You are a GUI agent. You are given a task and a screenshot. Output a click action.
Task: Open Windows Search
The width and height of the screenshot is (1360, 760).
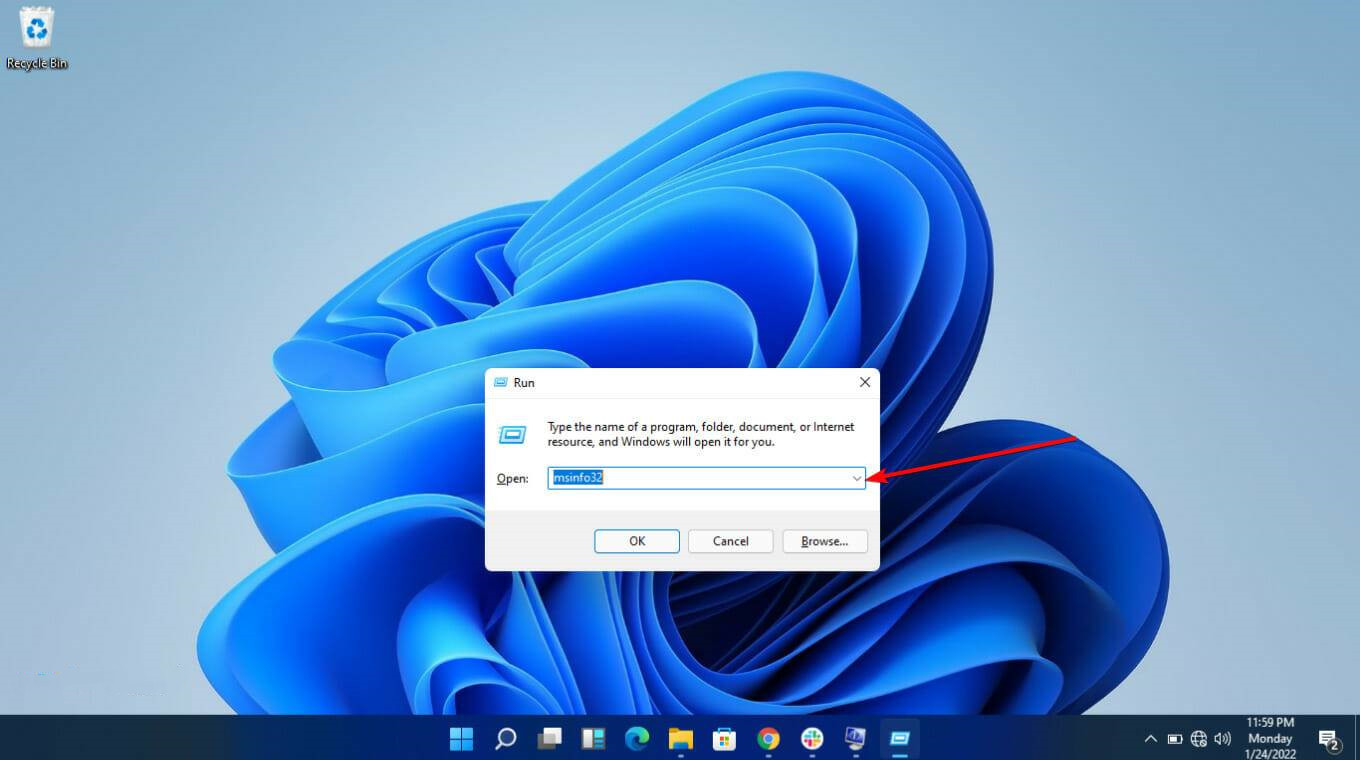pyautogui.click(x=506, y=738)
